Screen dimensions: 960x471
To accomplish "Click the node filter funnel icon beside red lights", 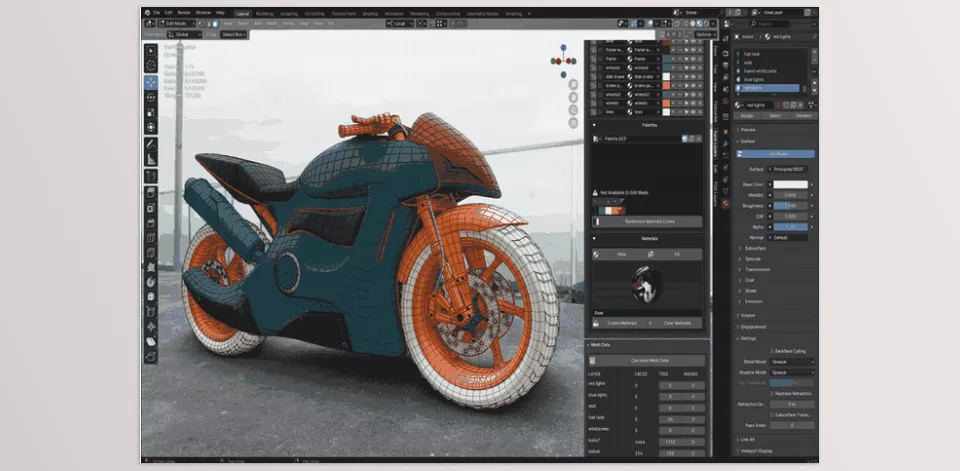I will pyautogui.click(x=810, y=105).
